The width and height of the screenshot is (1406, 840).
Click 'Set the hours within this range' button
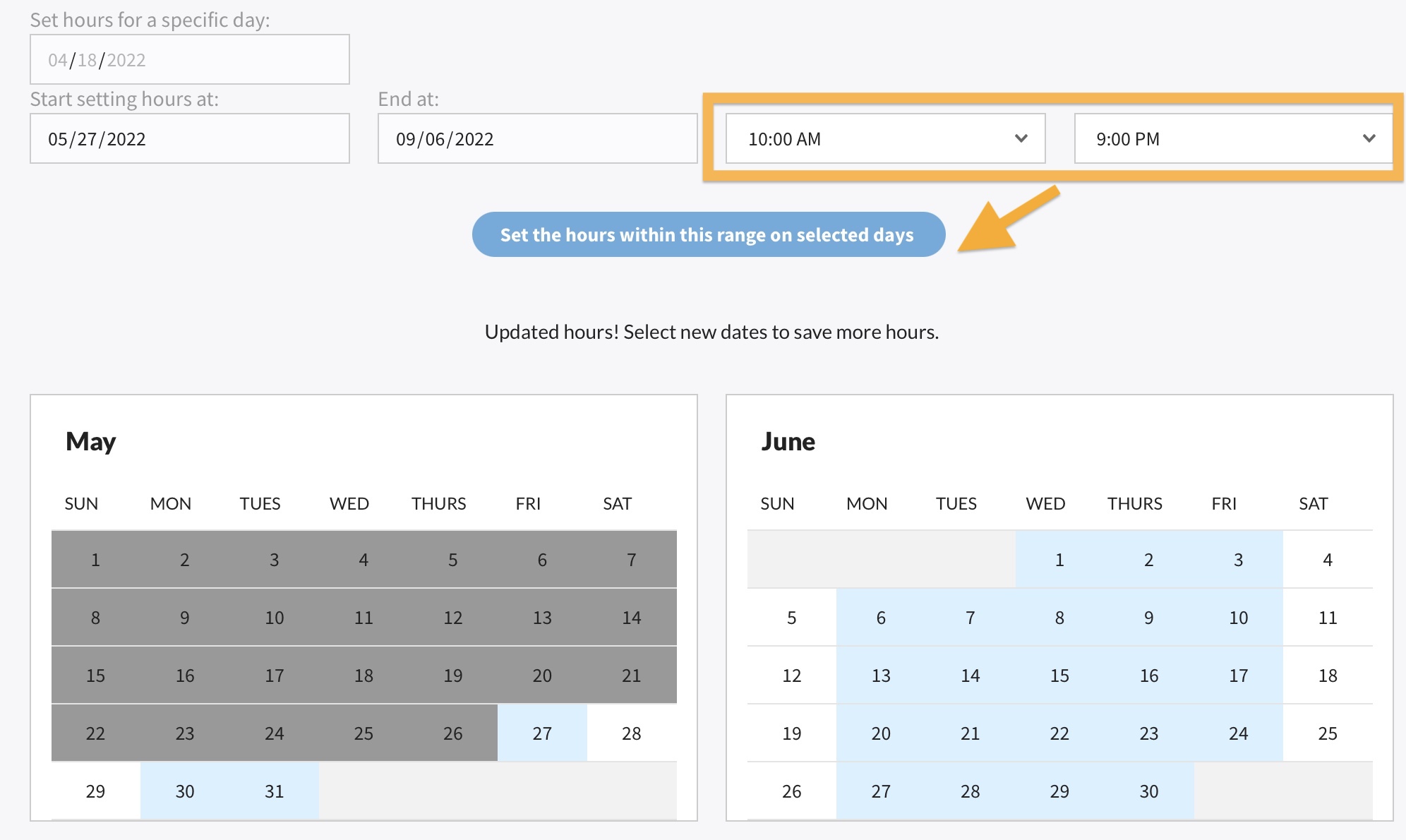pyautogui.click(x=708, y=234)
